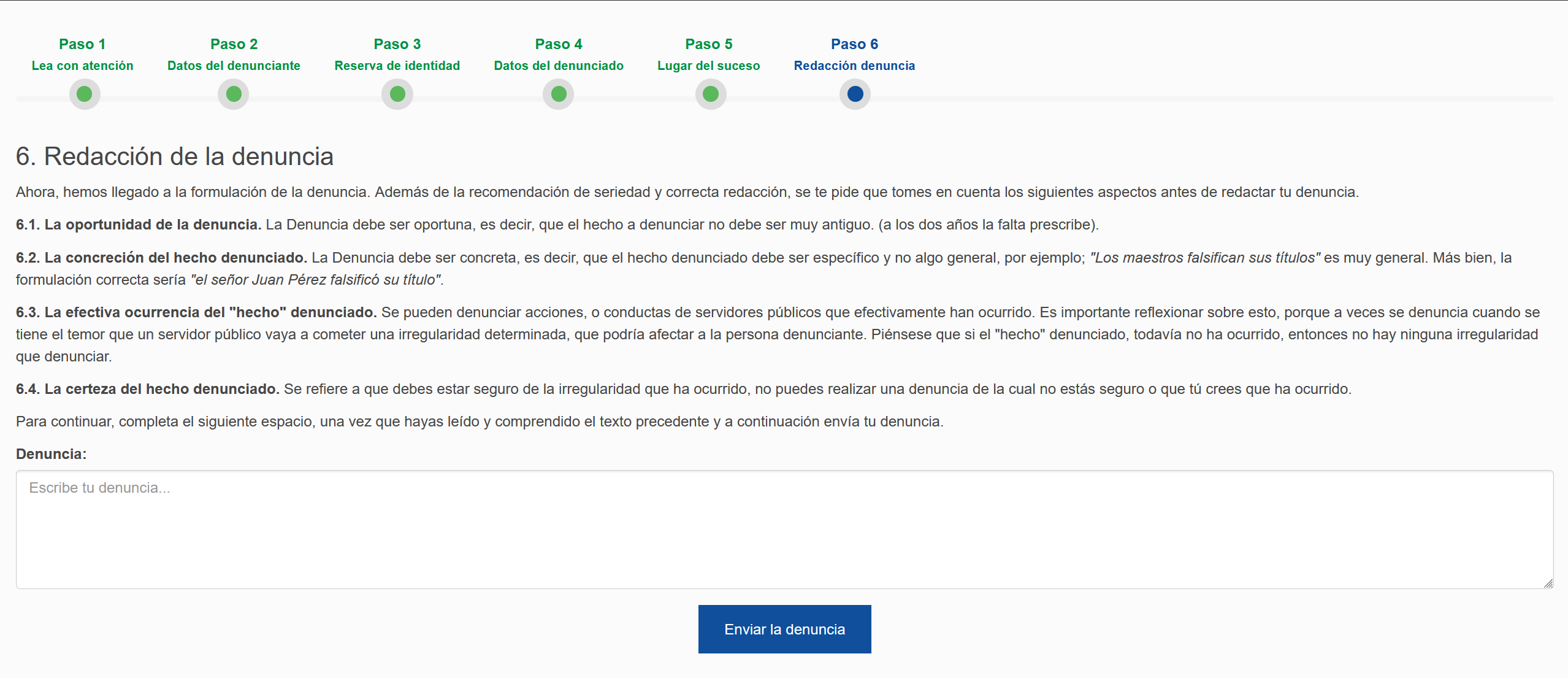
Task: Select Paso 3 tab label
Action: pos(397,44)
